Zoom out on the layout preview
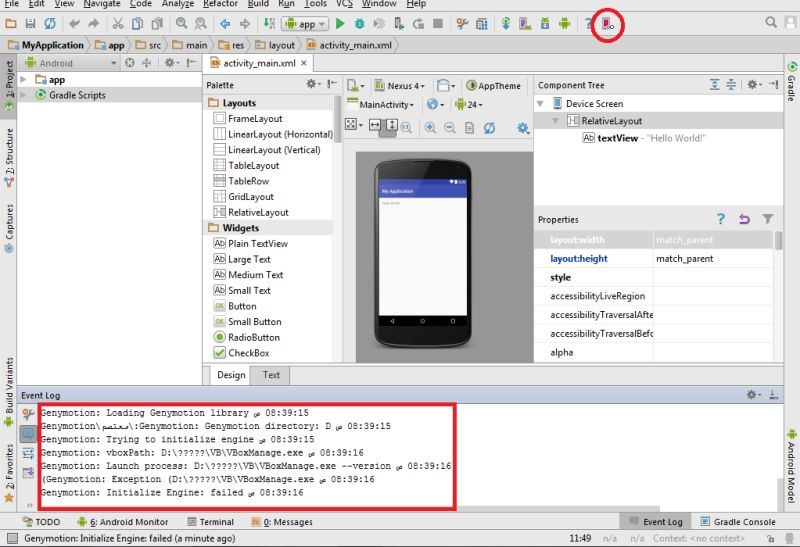800x547 pixels. click(x=449, y=128)
